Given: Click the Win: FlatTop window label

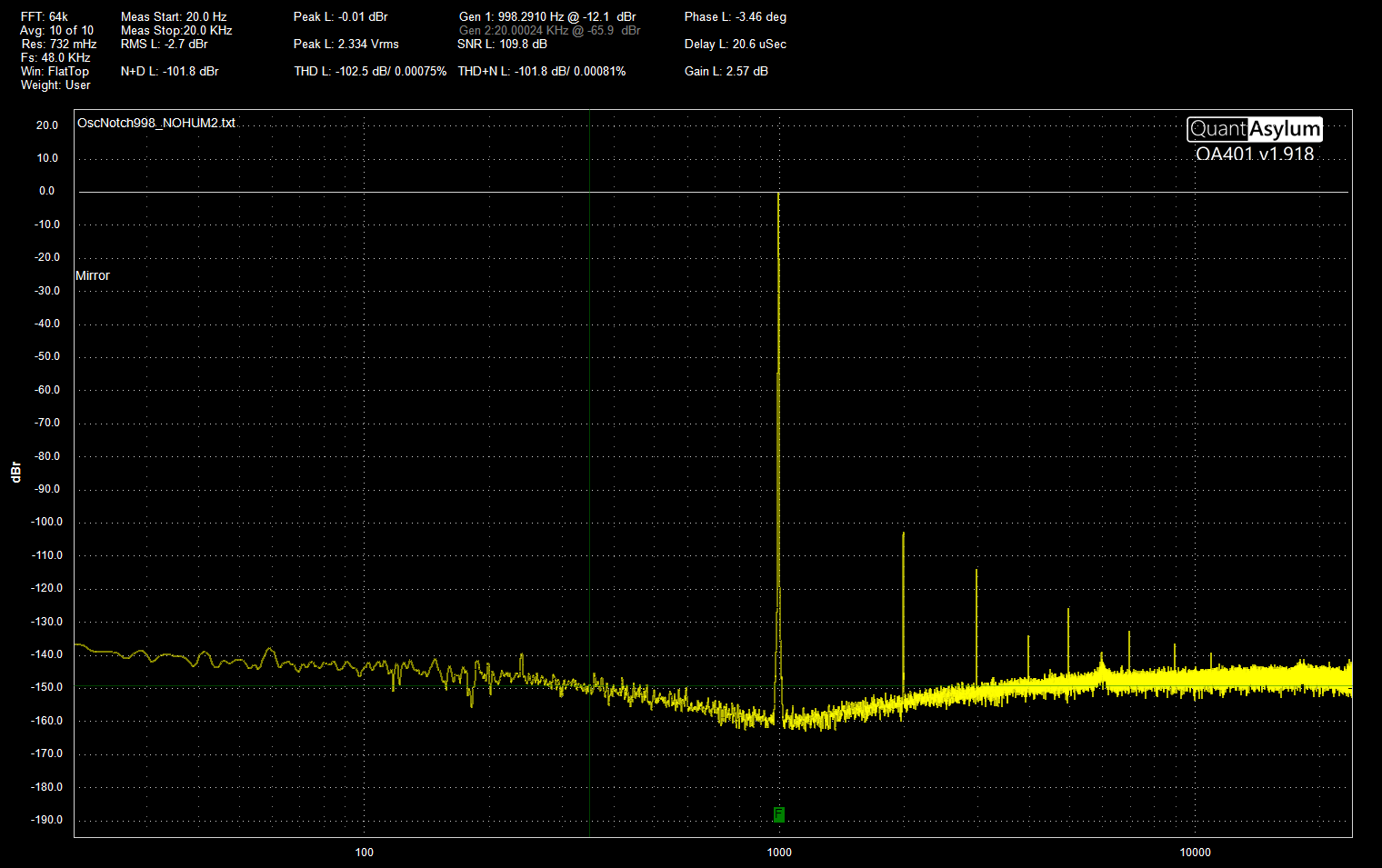Looking at the screenshot, I should tap(55, 71).
